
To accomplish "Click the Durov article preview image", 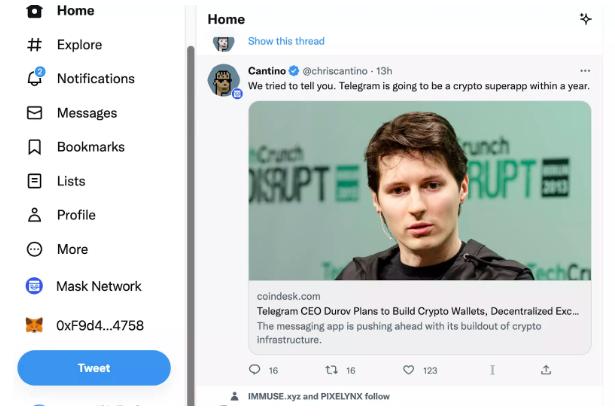I will 420,190.
